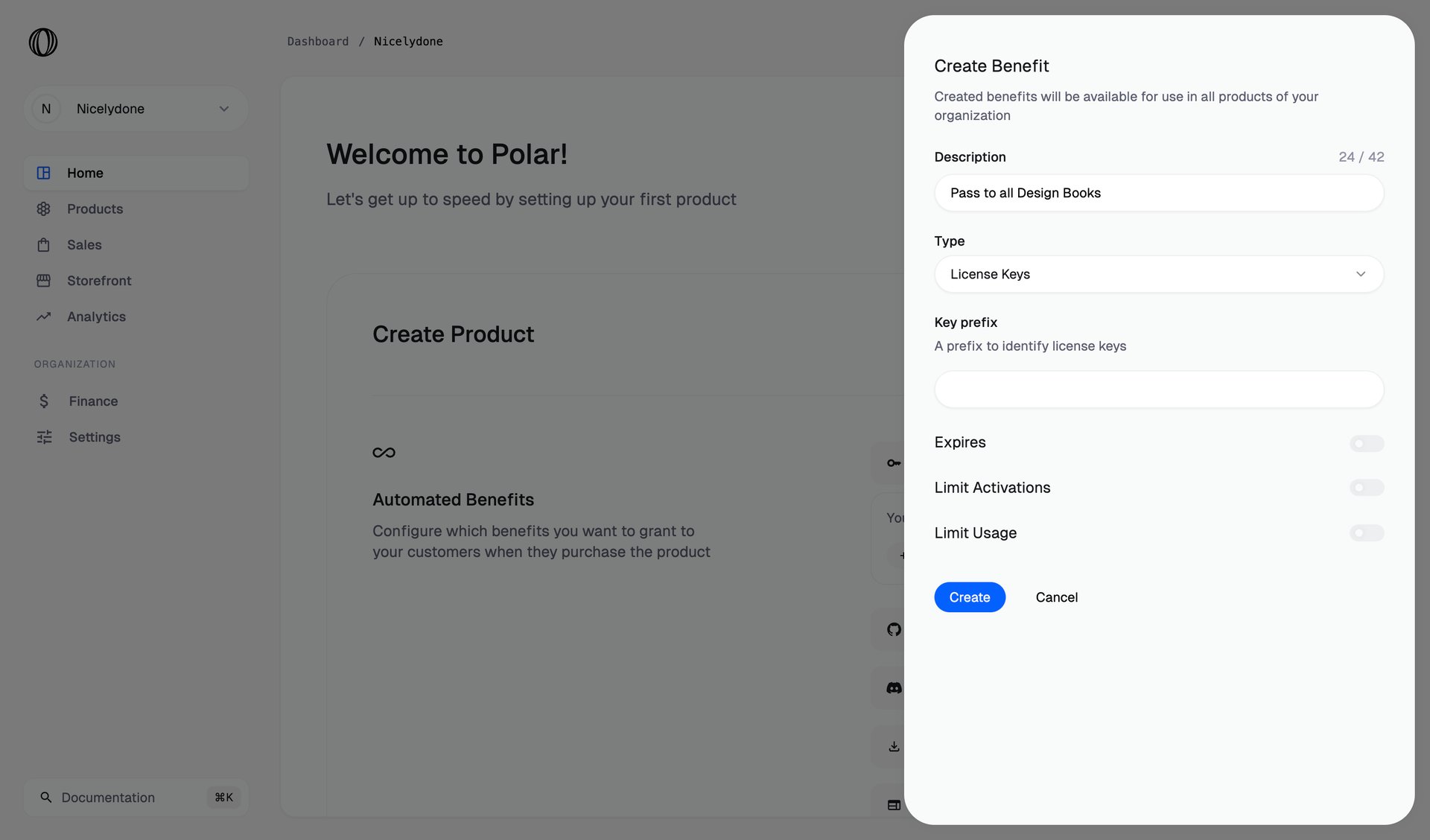Enable the Expires toggle
The height and width of the screenshot is (840, 1430).
pos(1366,443)
